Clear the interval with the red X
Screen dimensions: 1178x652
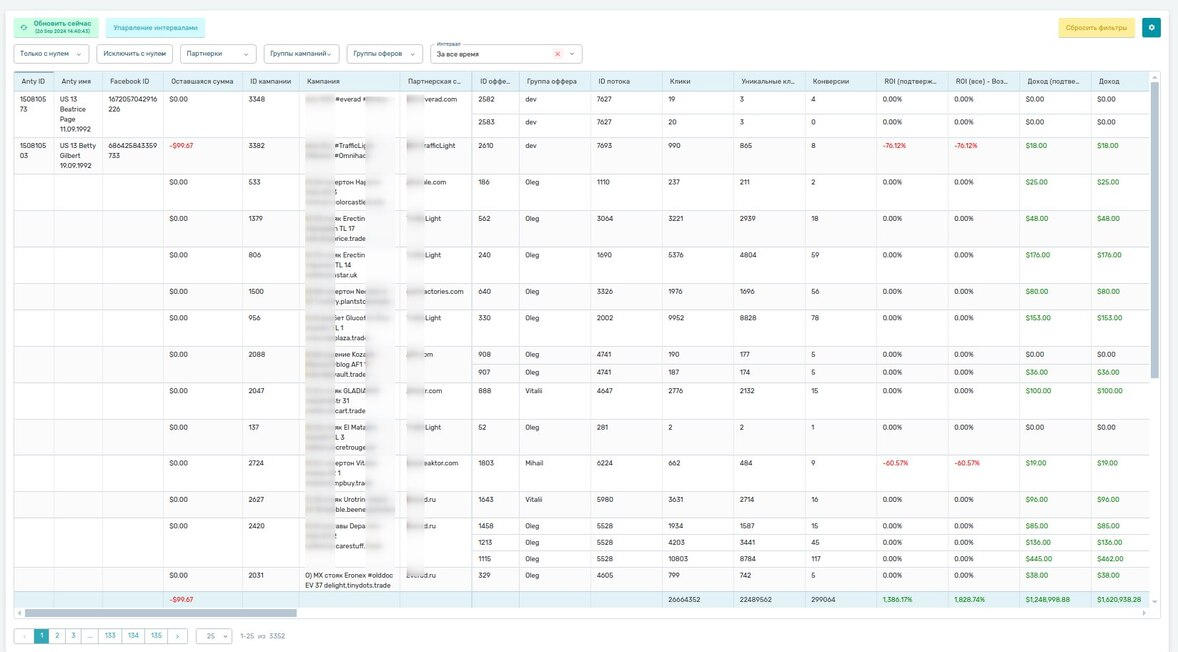[557, 54]
